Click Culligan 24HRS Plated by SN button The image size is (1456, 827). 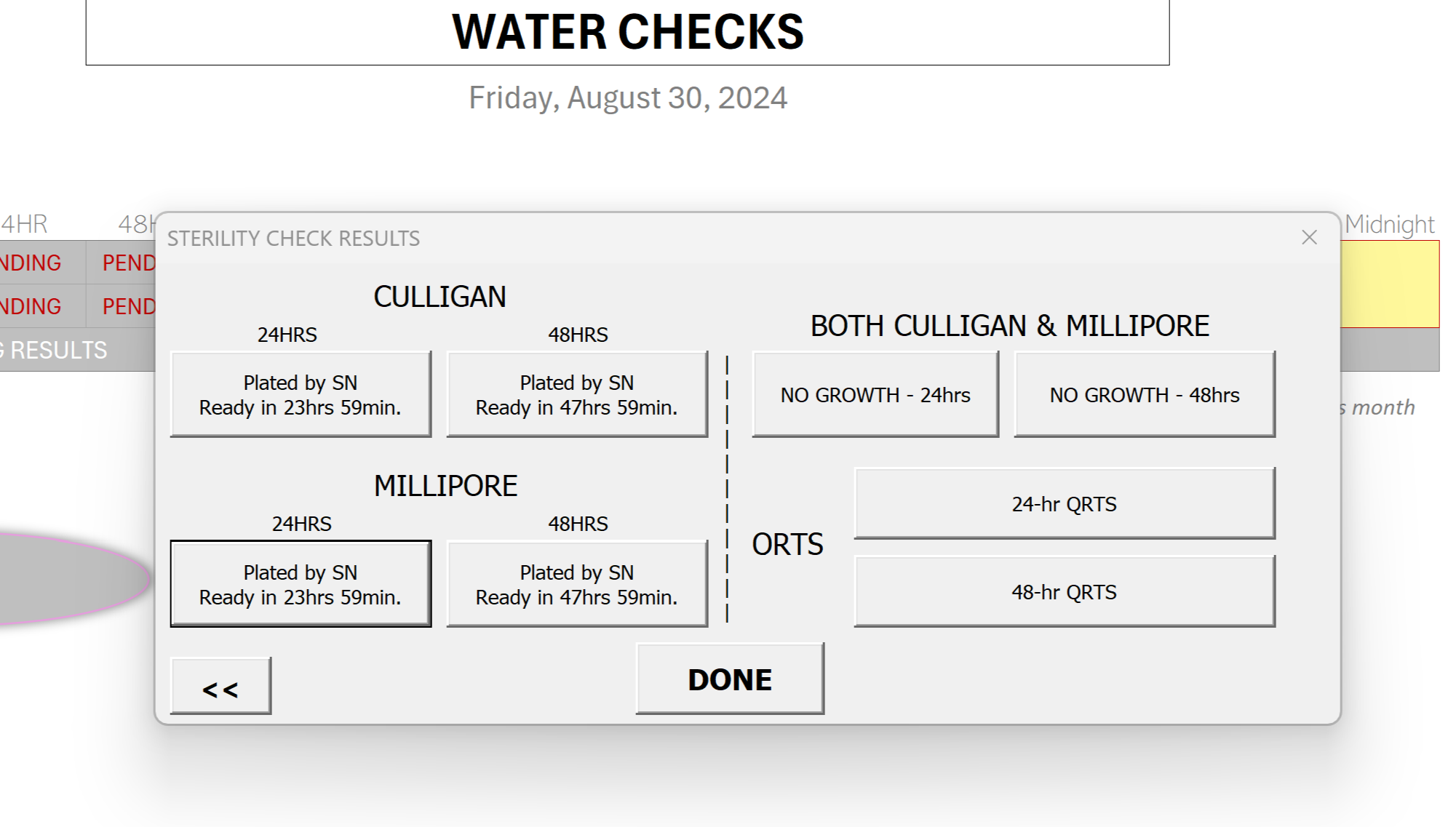coord(301,394)
